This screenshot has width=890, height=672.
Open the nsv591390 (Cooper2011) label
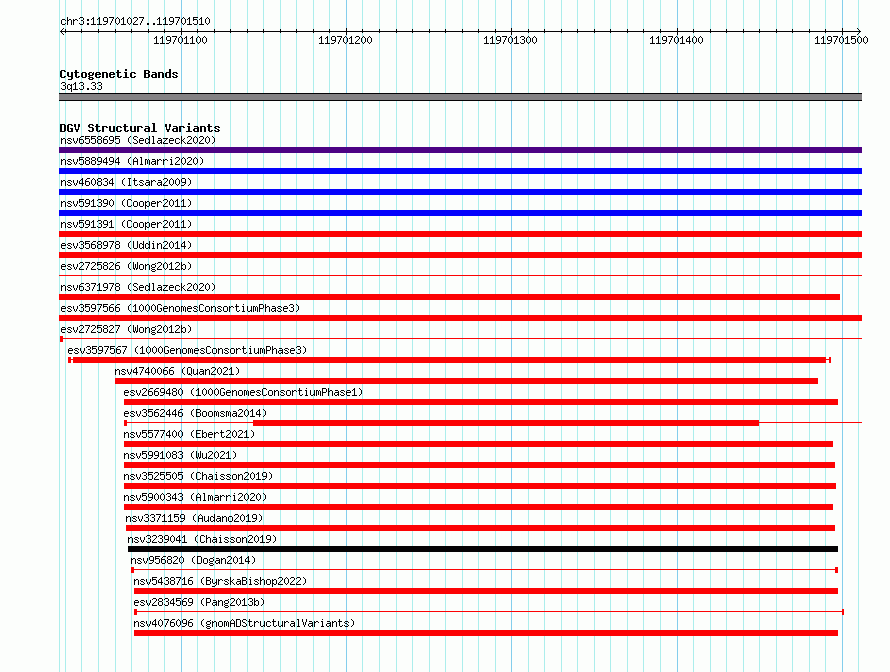click(126, 203)
